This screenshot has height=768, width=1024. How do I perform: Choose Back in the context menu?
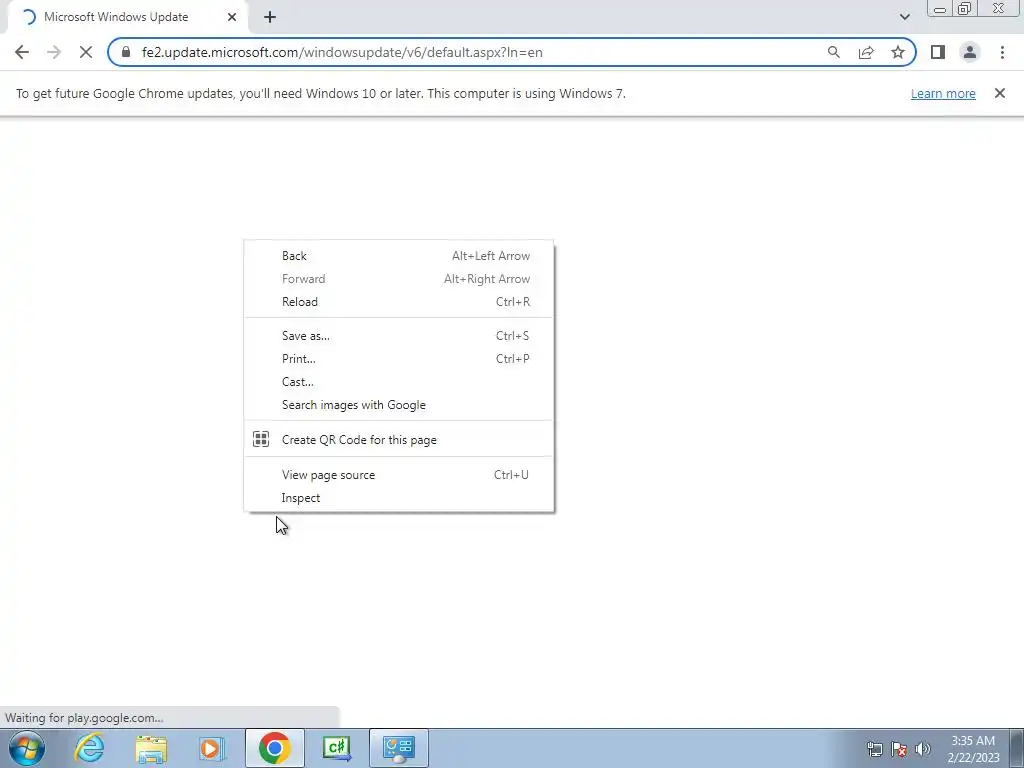pyautogui.click(x=398, y=256)
